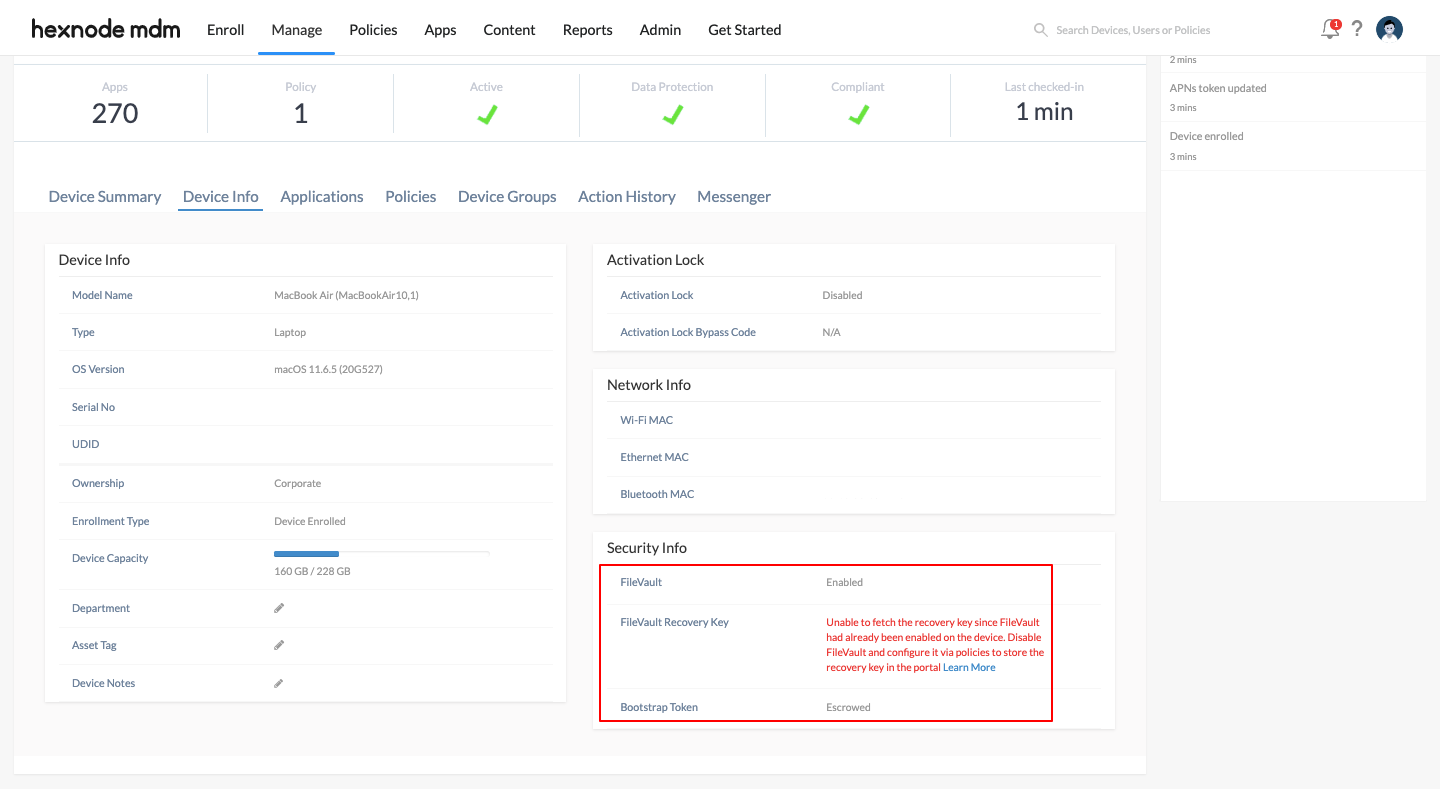The height and width of the screenshot is (789, 1440).
Task: Click the Policy count 1
Action: 300,113
